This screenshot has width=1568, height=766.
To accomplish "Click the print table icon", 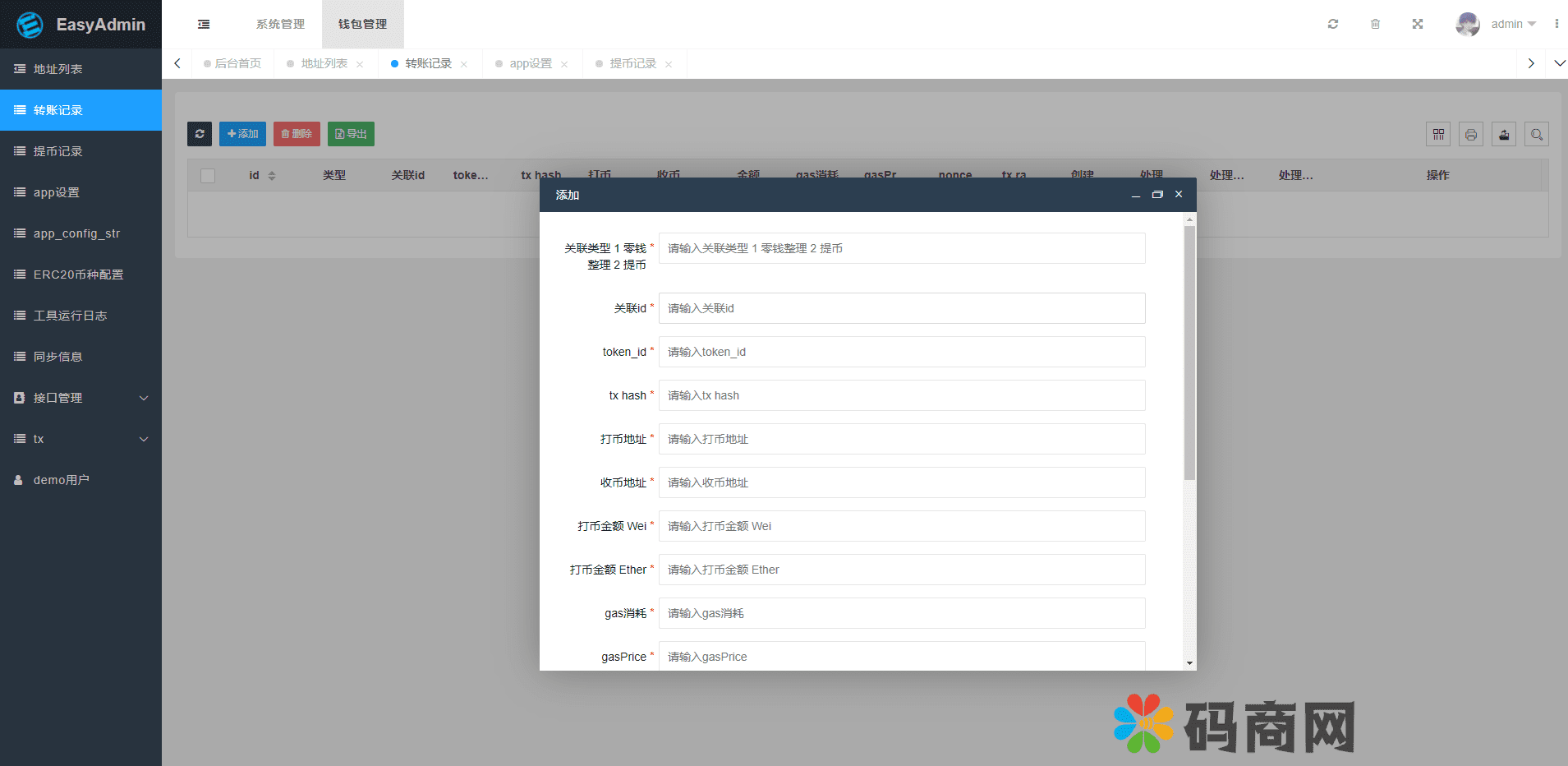I will point(1471,134).
